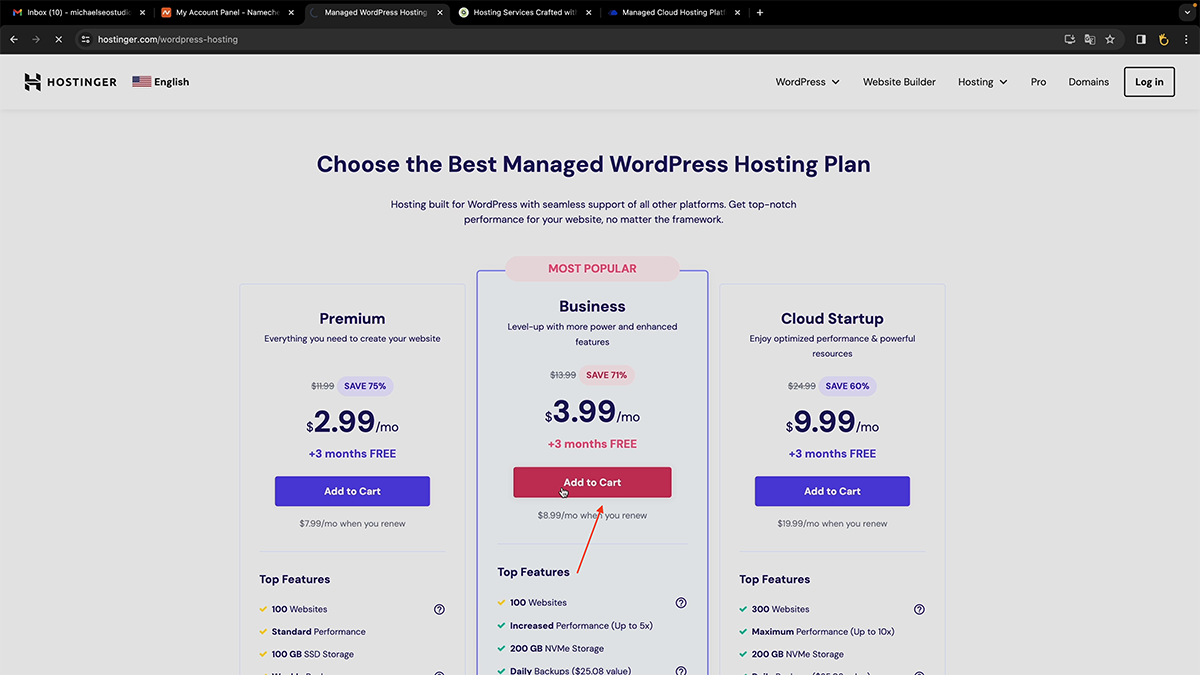1200x675 pixels.
Task: Click the SAVE 71% badge
Action: (x=606, y=375)
